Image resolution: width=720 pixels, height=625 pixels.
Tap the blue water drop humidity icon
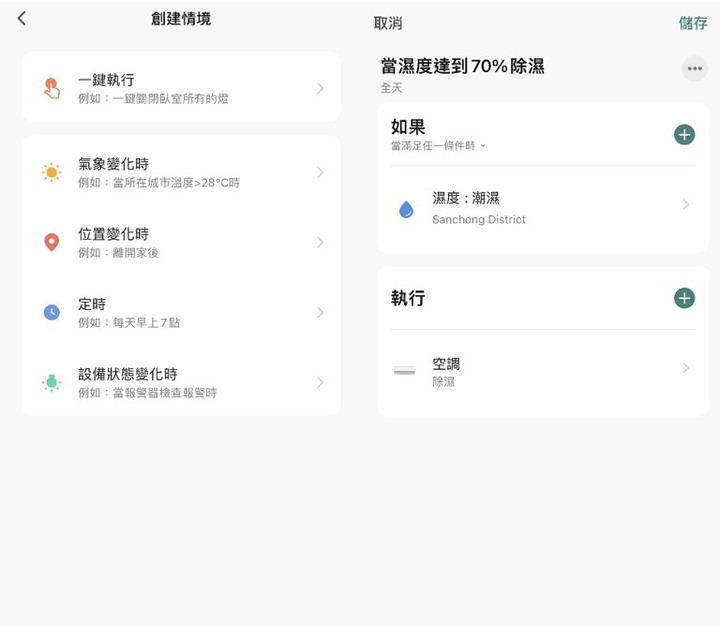(x=406, y=209)
